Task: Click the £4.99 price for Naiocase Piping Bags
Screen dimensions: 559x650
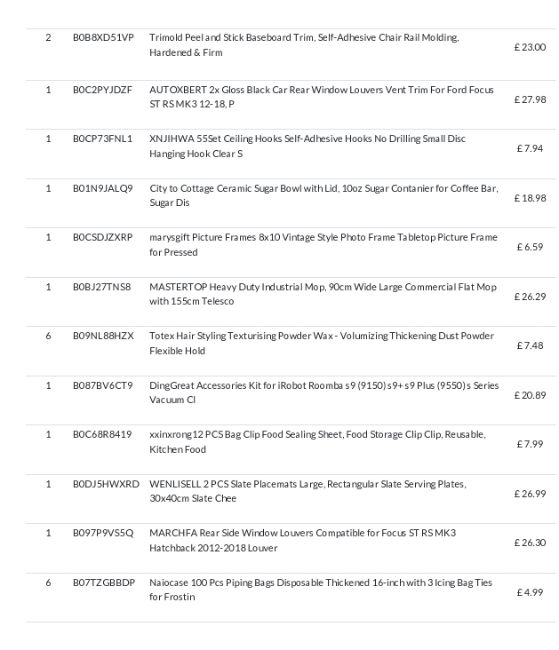Action: point(530,593)
